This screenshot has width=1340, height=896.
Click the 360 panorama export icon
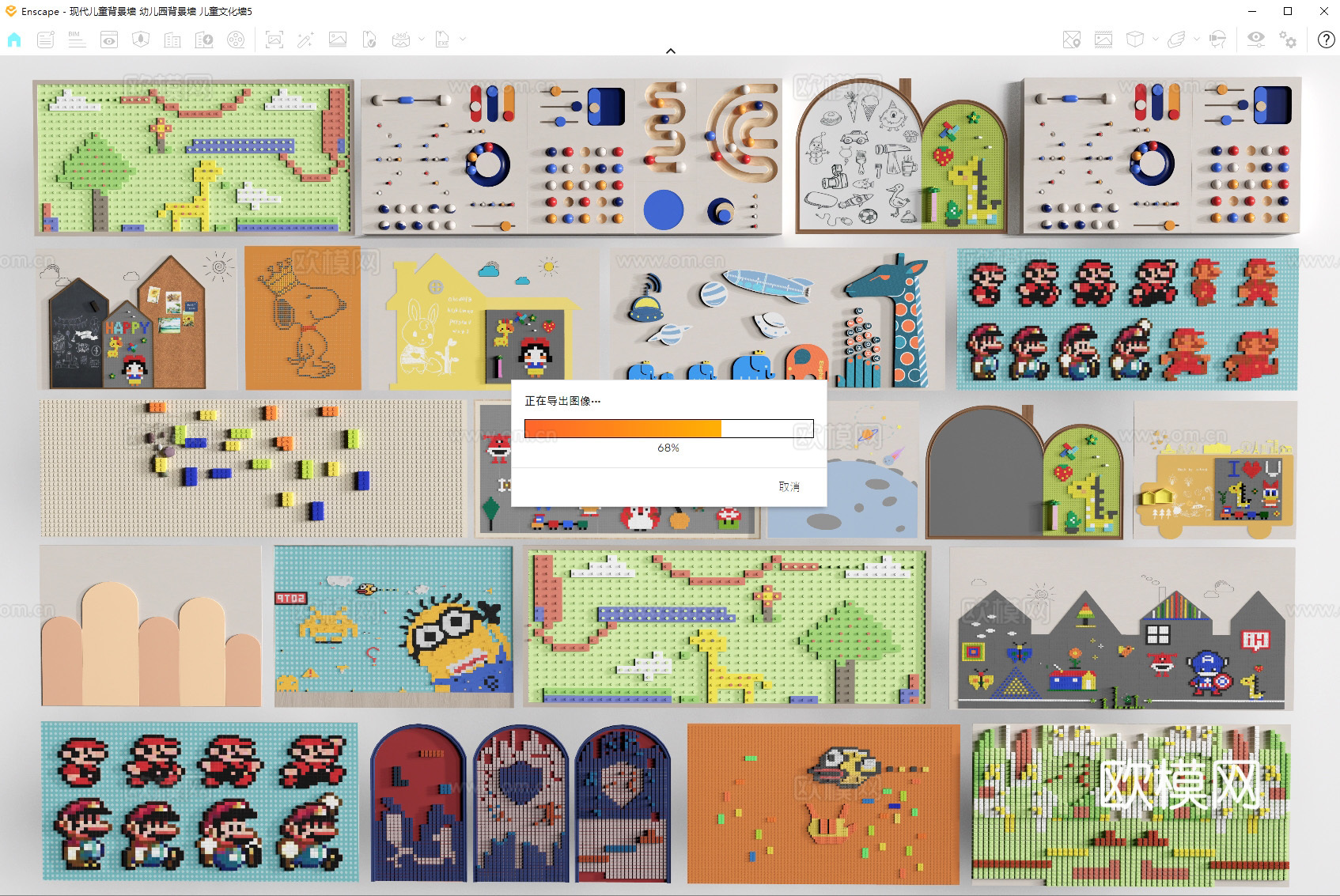[401, 40]
